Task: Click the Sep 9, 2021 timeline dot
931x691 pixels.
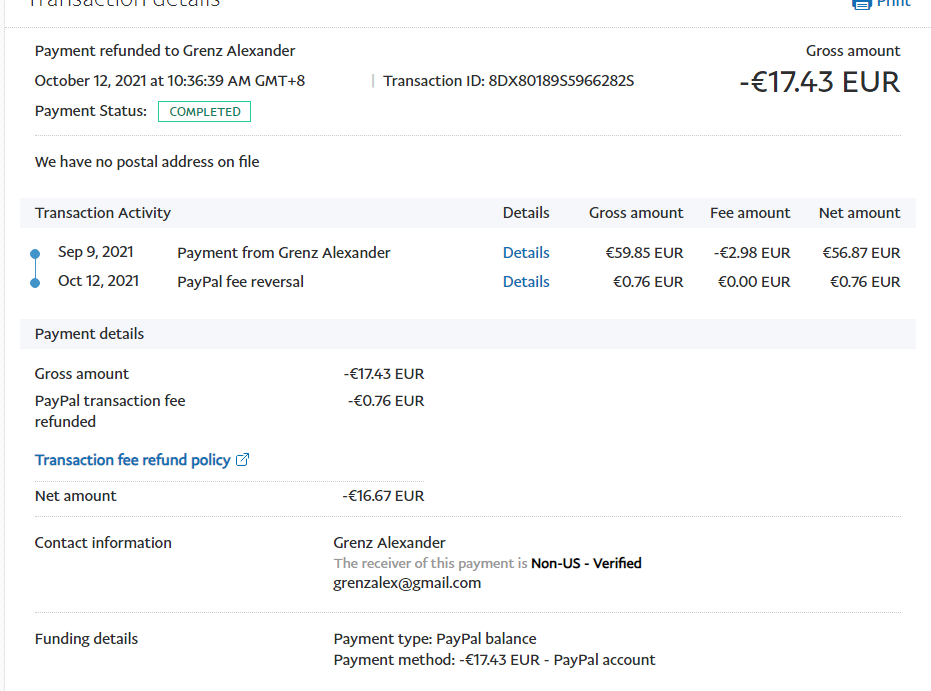Action: (x=35, y=254)
